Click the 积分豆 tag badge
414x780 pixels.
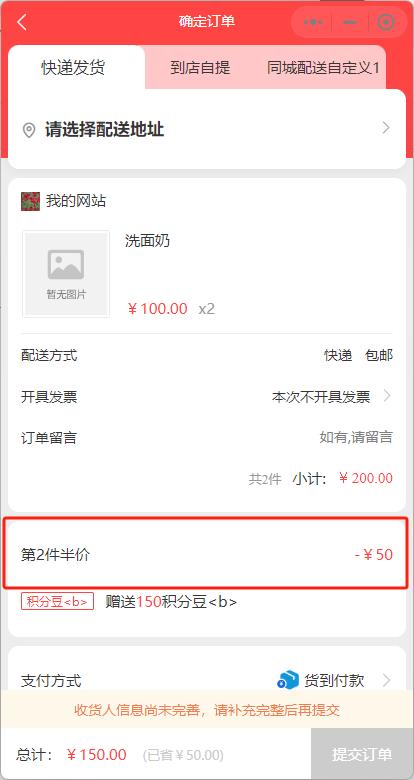click(57, 601)
